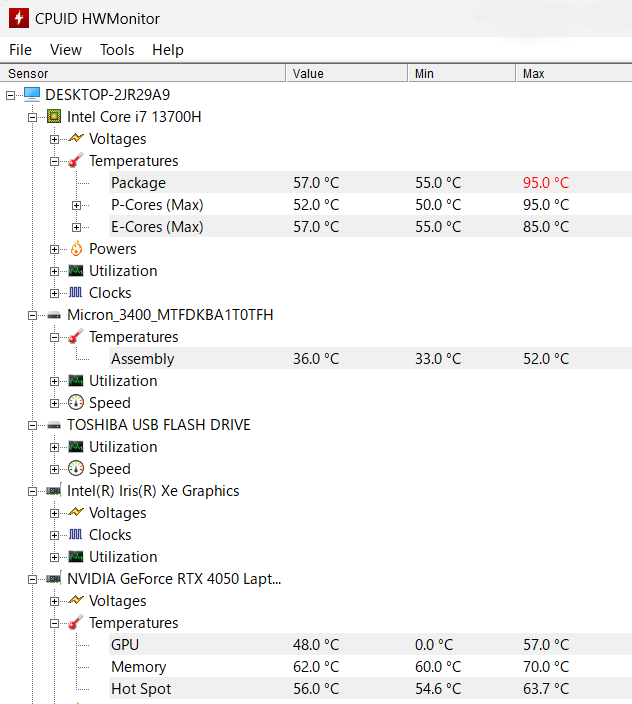Screen dimensions: 632x704
Task: Open the File menu
Action: point(20,50)
